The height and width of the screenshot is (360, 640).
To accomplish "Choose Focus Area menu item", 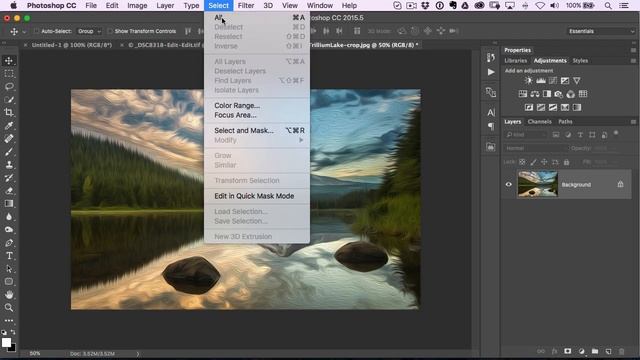I will (x=257, y=115).
